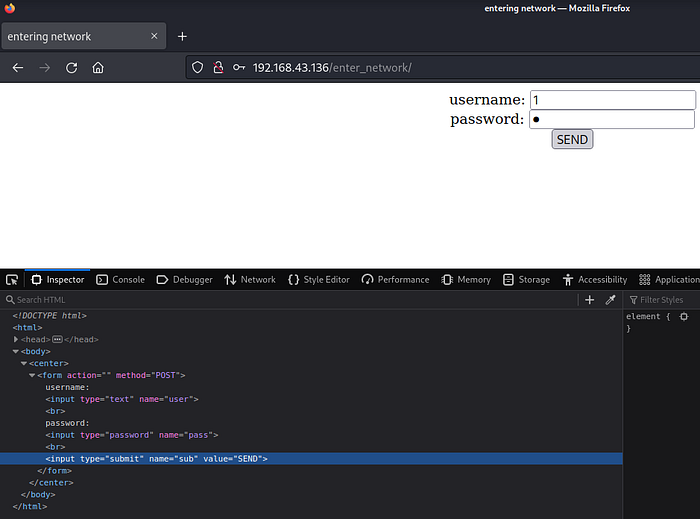Screen dimensions: 700x519
Task: Create a new node with plus icon
Action: click(x=589, y=300)
